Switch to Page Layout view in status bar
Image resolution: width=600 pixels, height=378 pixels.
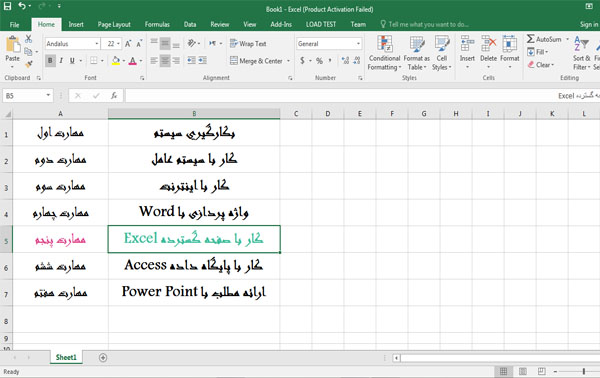click(522, 371)
